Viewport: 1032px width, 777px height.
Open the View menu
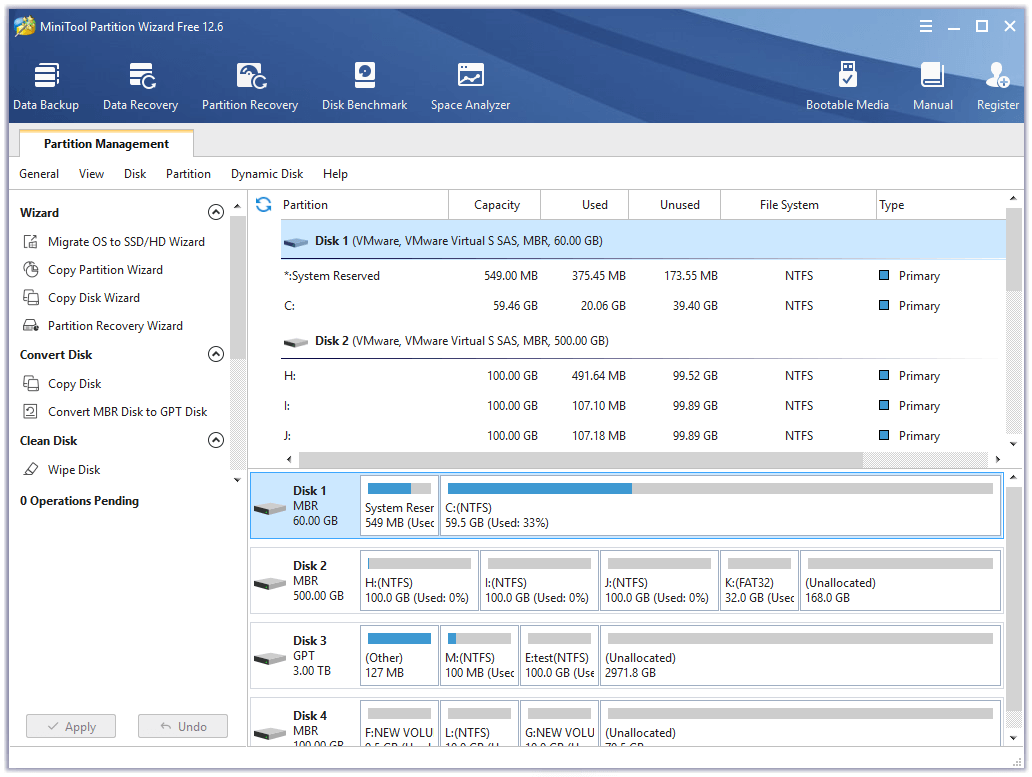click(91, 174)
